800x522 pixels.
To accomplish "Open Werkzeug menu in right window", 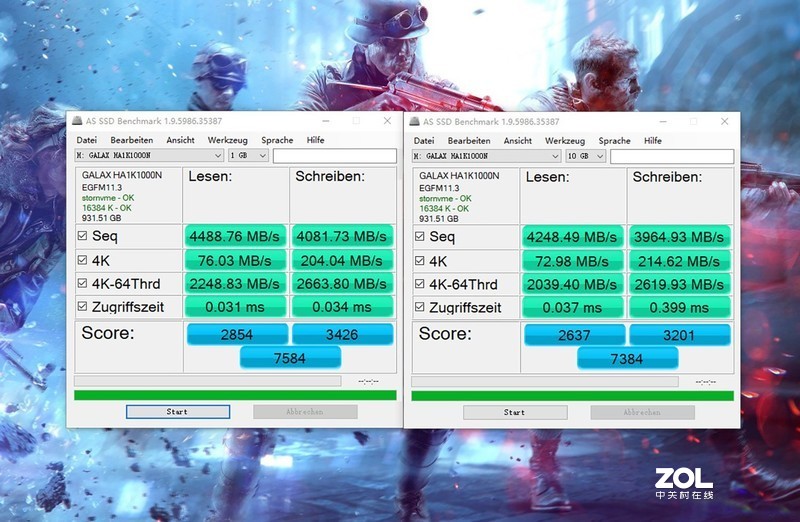I will pos(565,140).
